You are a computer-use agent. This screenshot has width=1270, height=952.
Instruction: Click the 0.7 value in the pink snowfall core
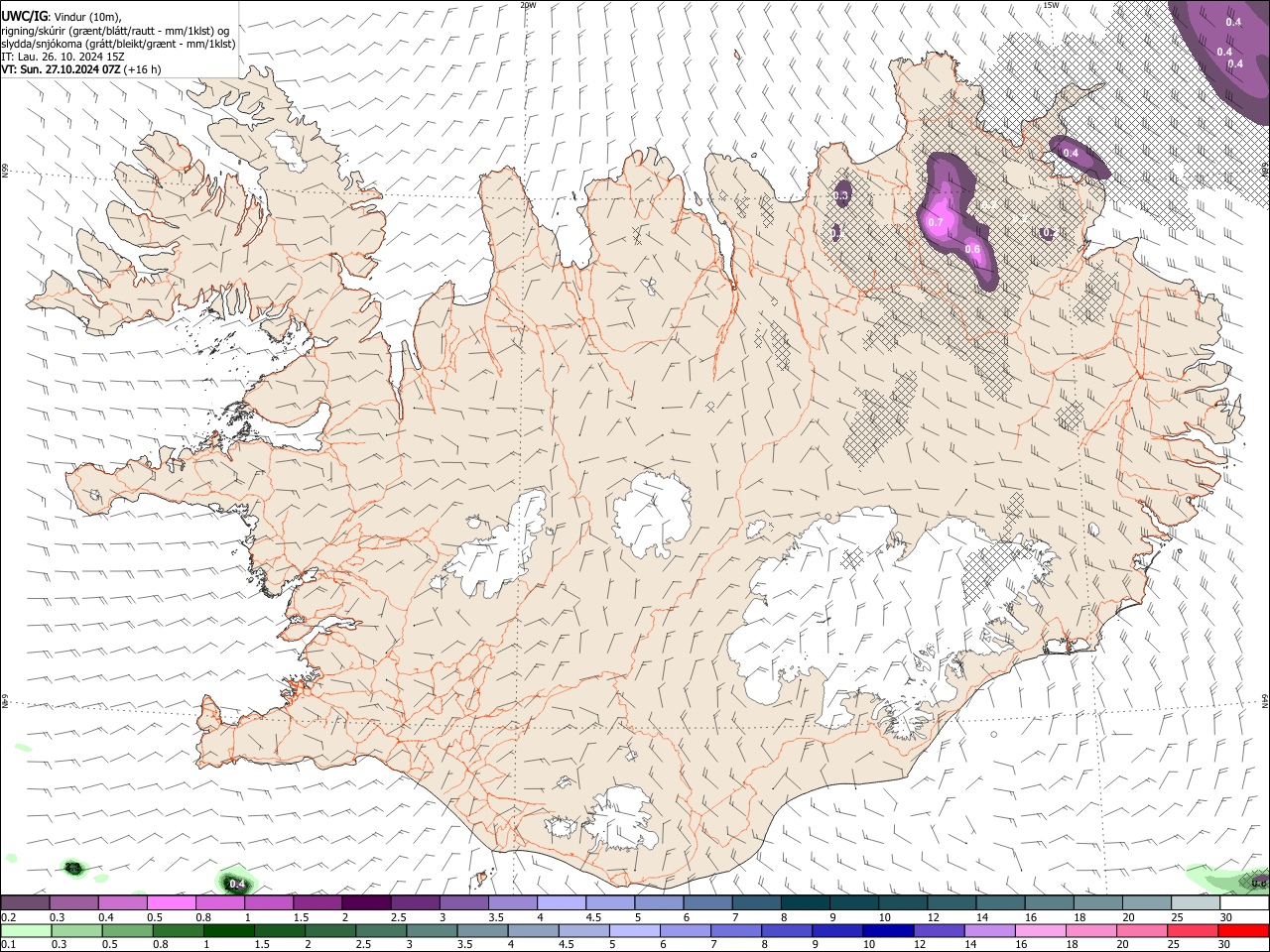(x=935, y=222)
